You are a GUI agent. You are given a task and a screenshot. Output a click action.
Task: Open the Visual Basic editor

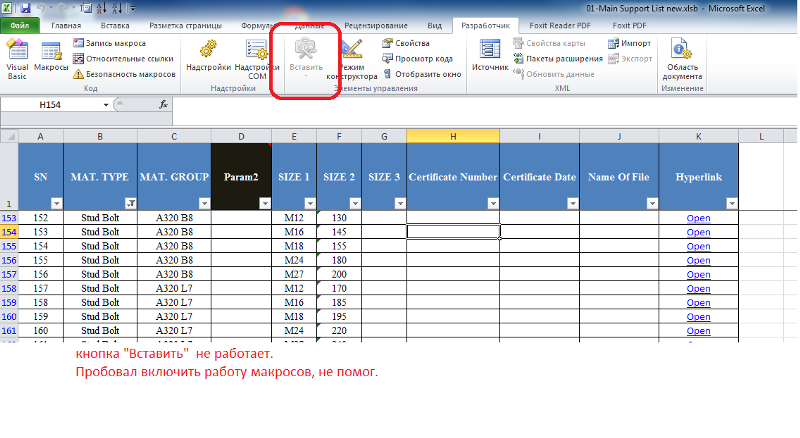point(17,58)
